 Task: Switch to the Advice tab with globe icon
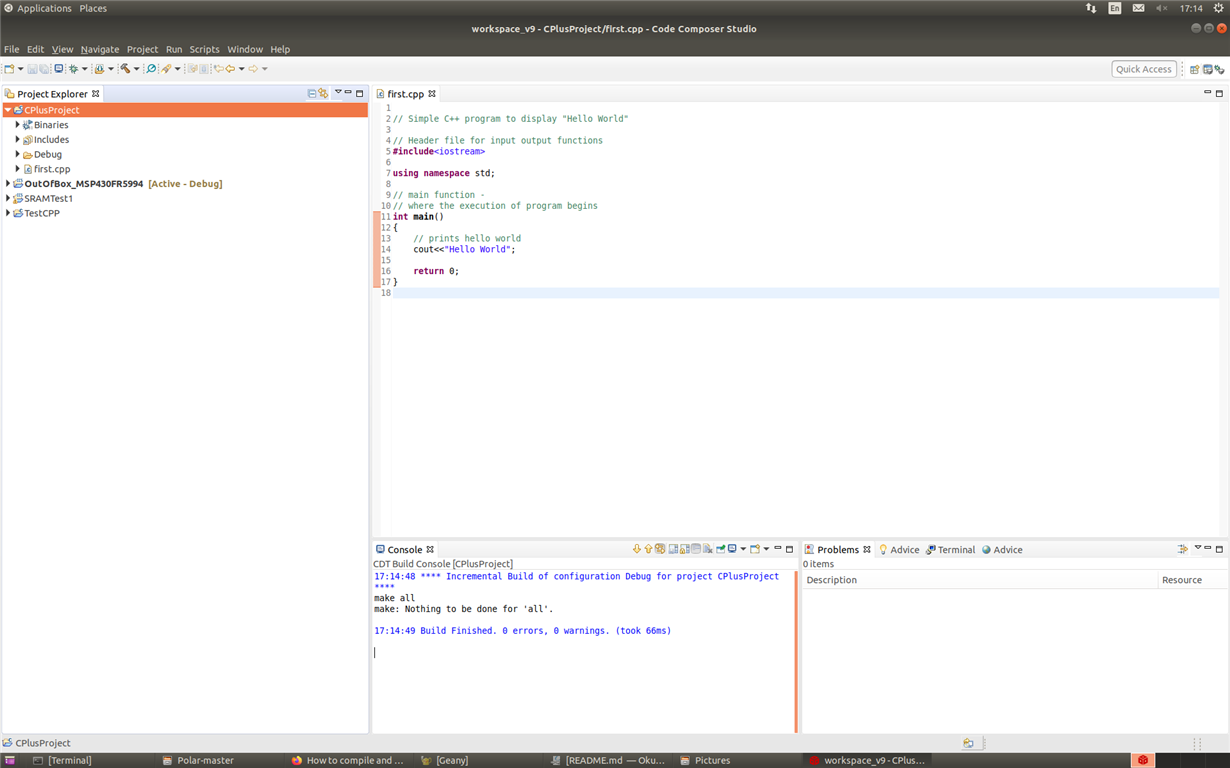(x=1002, y=550)
